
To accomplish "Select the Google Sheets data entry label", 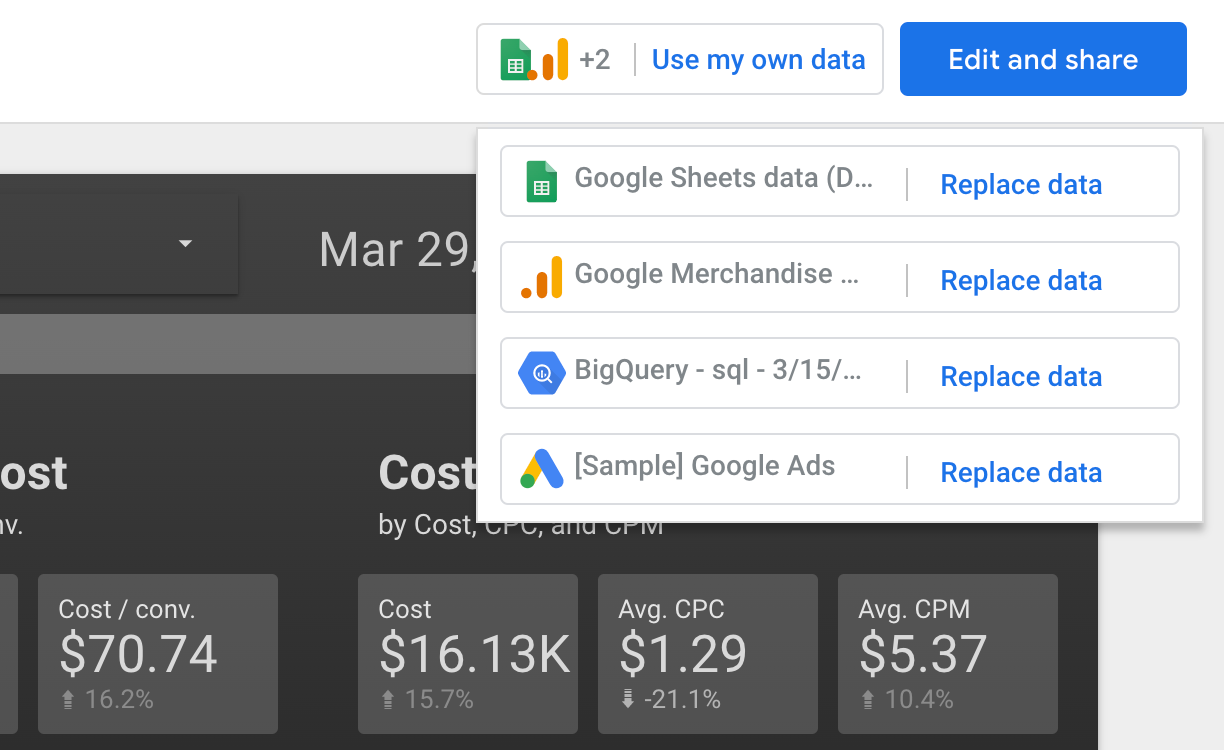I will [723, 179].
